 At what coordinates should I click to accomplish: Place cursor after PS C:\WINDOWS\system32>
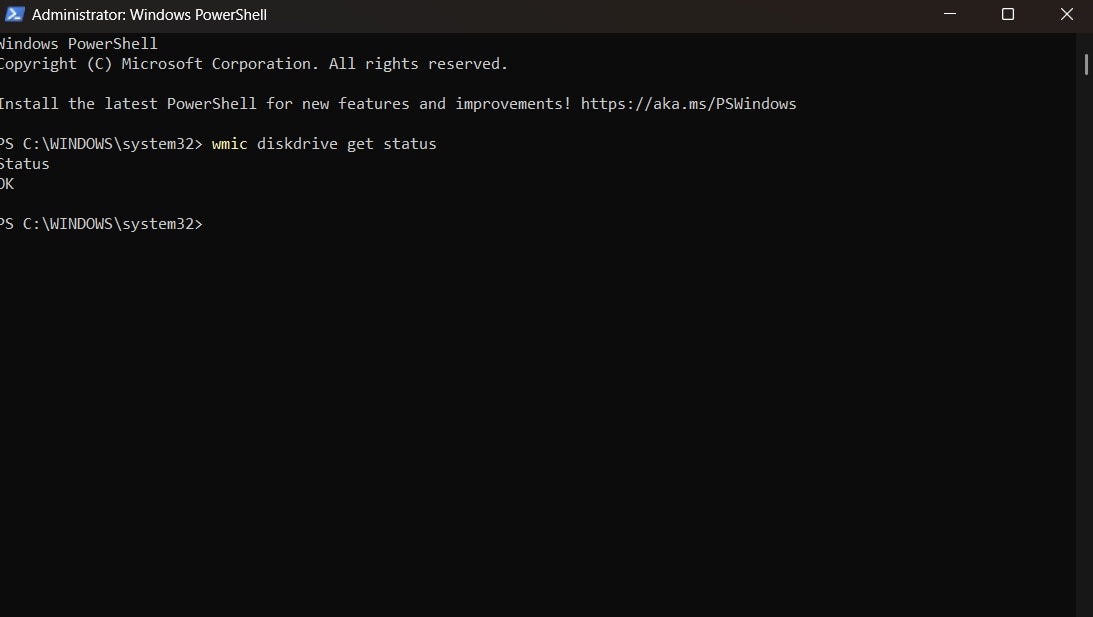point(210,223)
